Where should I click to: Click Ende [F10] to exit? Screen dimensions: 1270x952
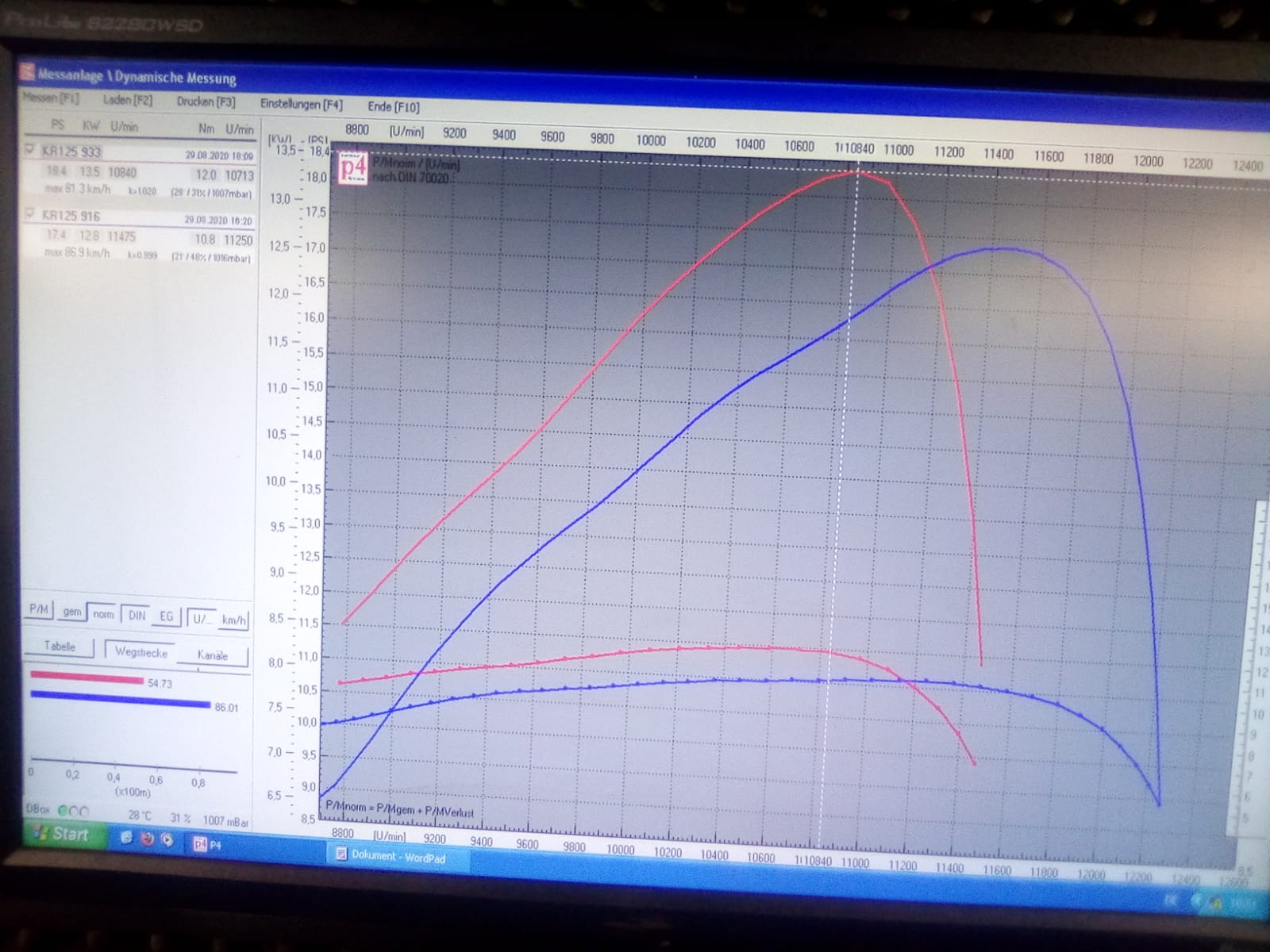click(393, 106)
